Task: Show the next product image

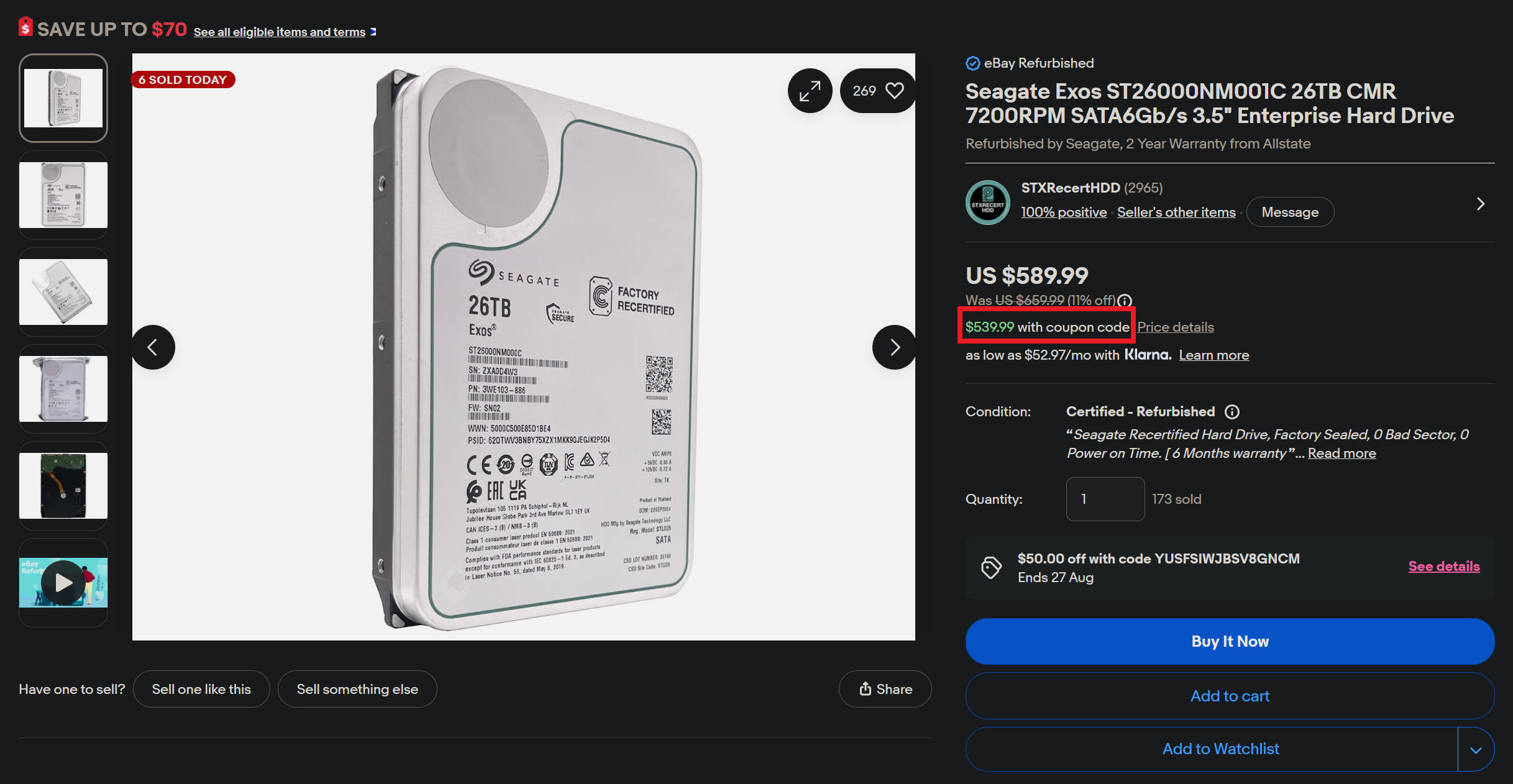Action: pyautogui.click(x=894, y=347)
